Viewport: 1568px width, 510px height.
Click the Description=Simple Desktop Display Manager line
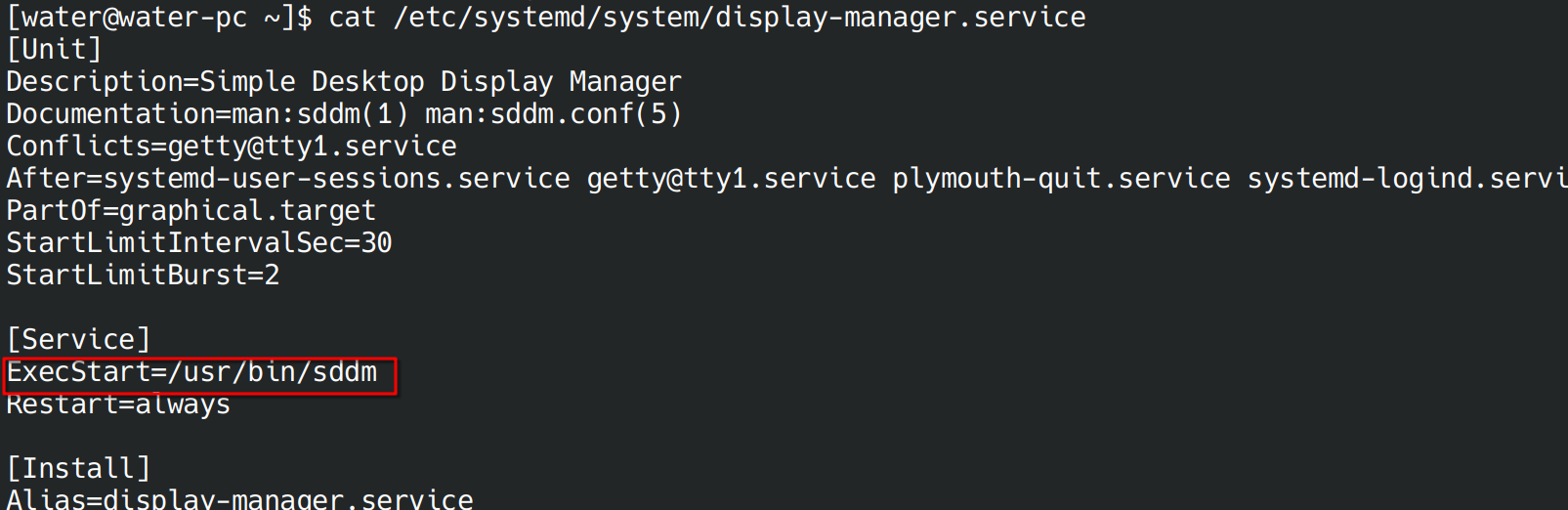[x=344, y=82]
